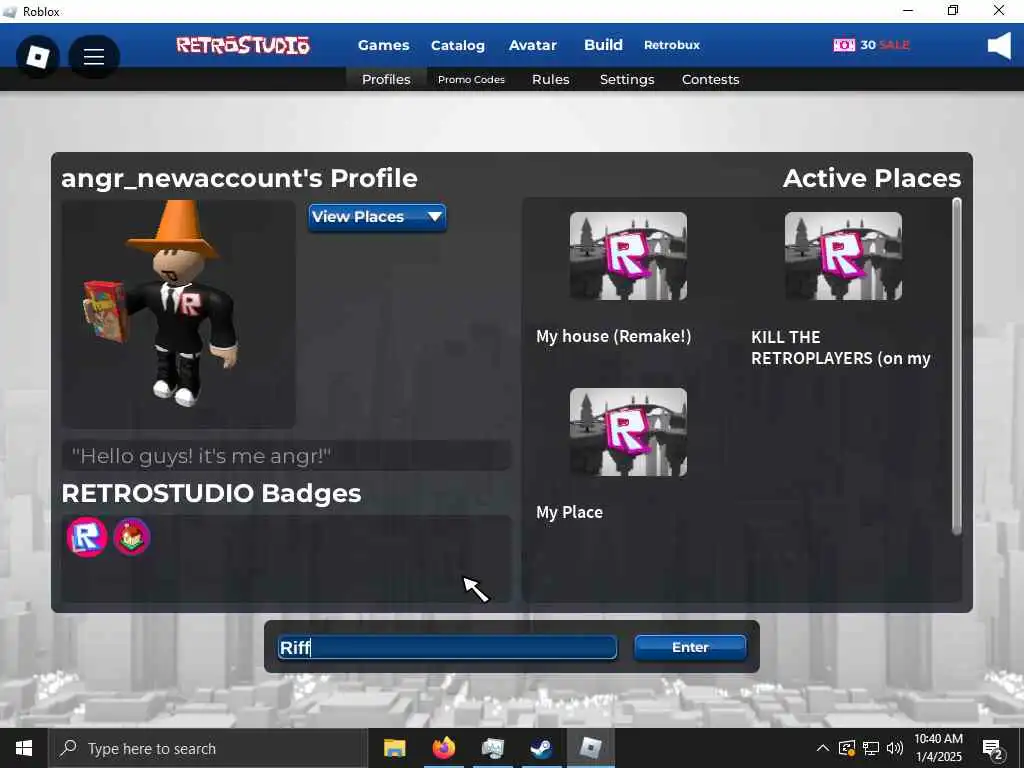1024x768 pixels.
Task: Click the Roblox taskbar icon
Action: pyautogui.click(x=590, y=748)
